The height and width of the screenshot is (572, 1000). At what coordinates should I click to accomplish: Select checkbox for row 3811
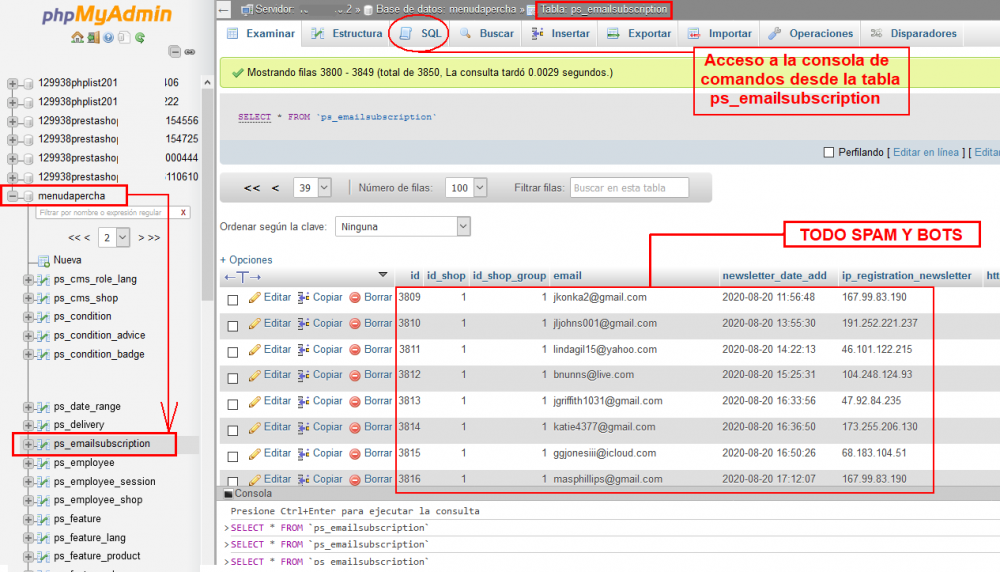pos(233,352)
